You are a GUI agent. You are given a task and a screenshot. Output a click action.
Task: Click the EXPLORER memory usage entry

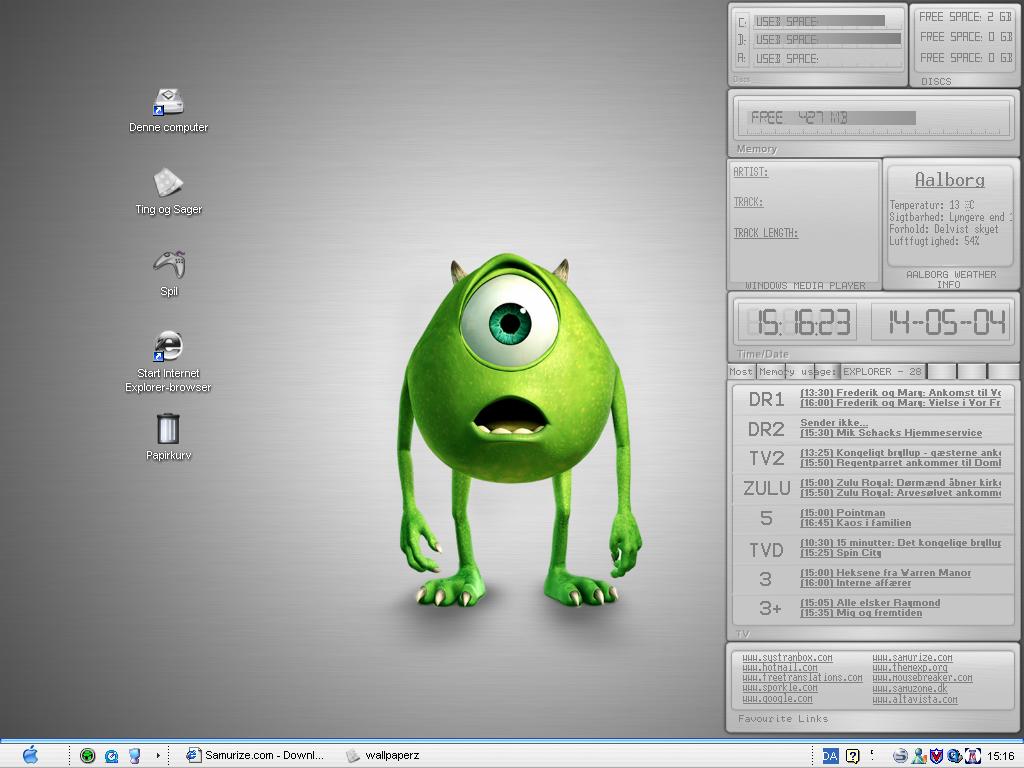click(882, 372)
